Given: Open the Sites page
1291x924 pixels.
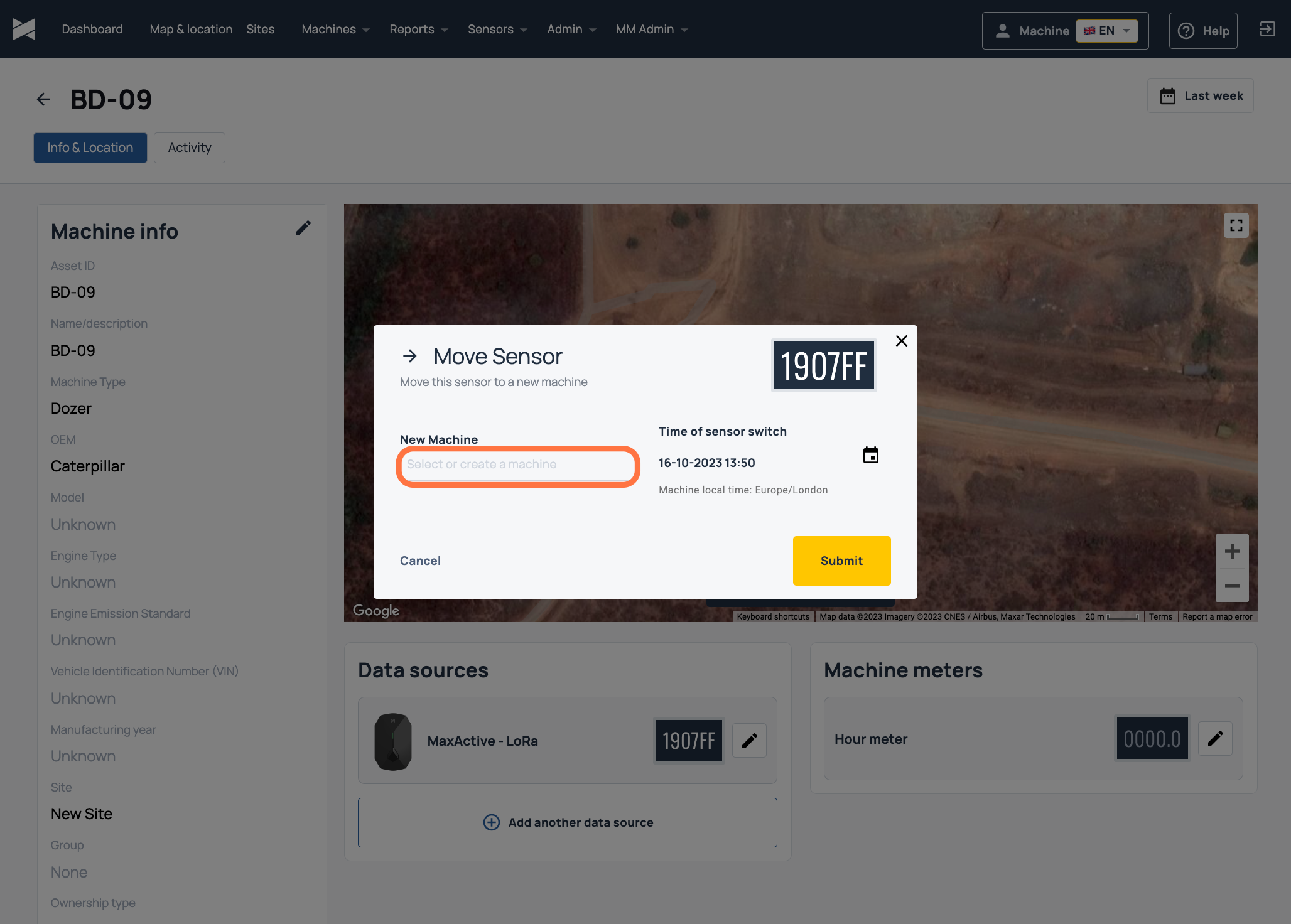Looking at the screenshot, I should pos(260,29).
